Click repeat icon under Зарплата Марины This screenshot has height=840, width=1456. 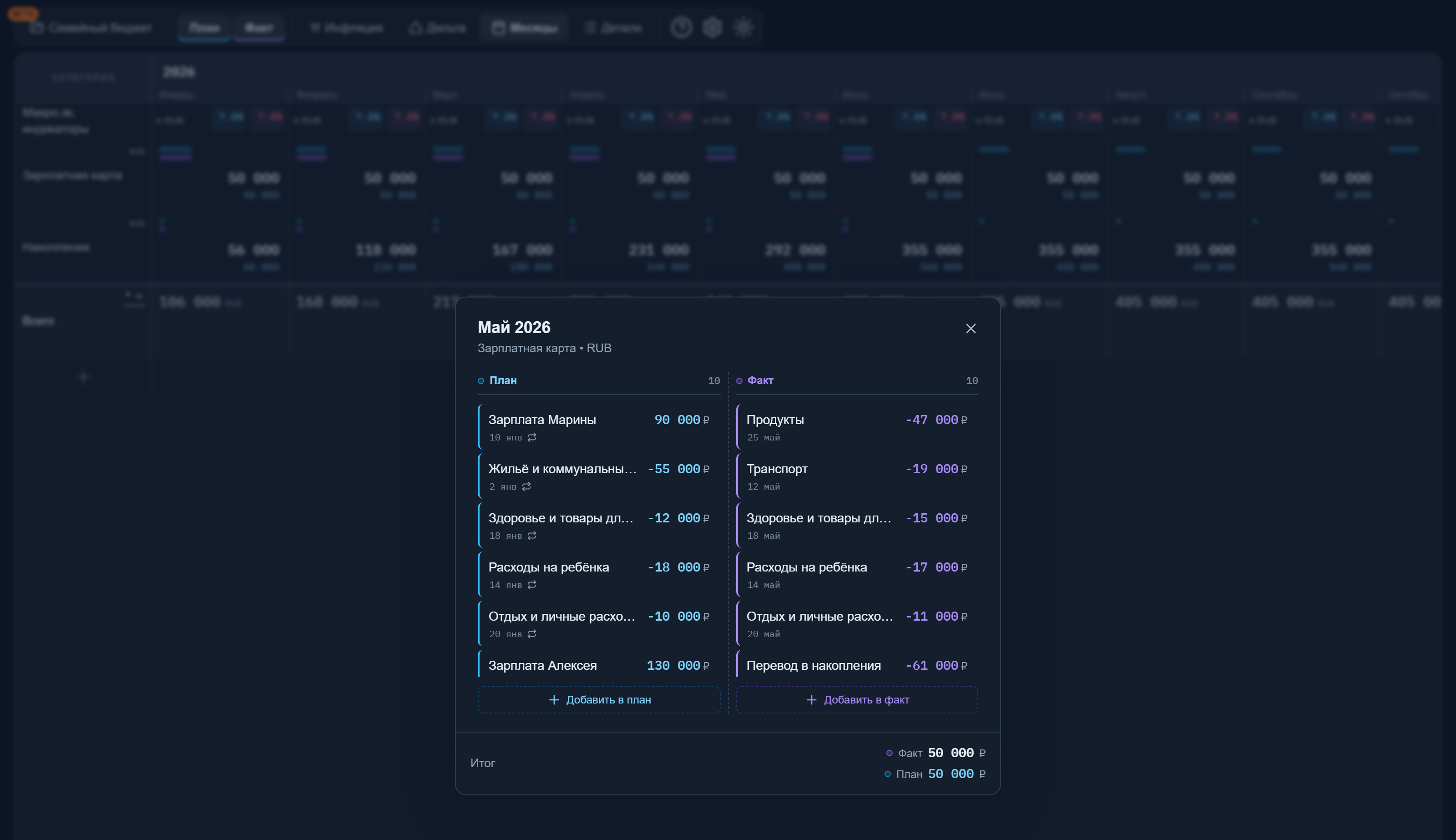[x=532, y=437]
